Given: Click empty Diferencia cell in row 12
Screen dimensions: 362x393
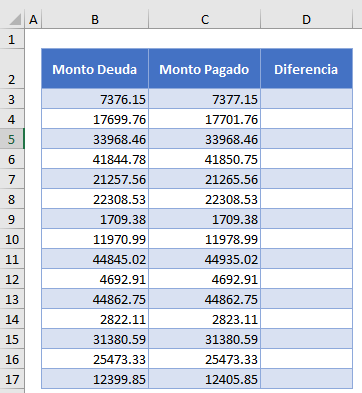Looking at the screenshot, I should [306, 279].
